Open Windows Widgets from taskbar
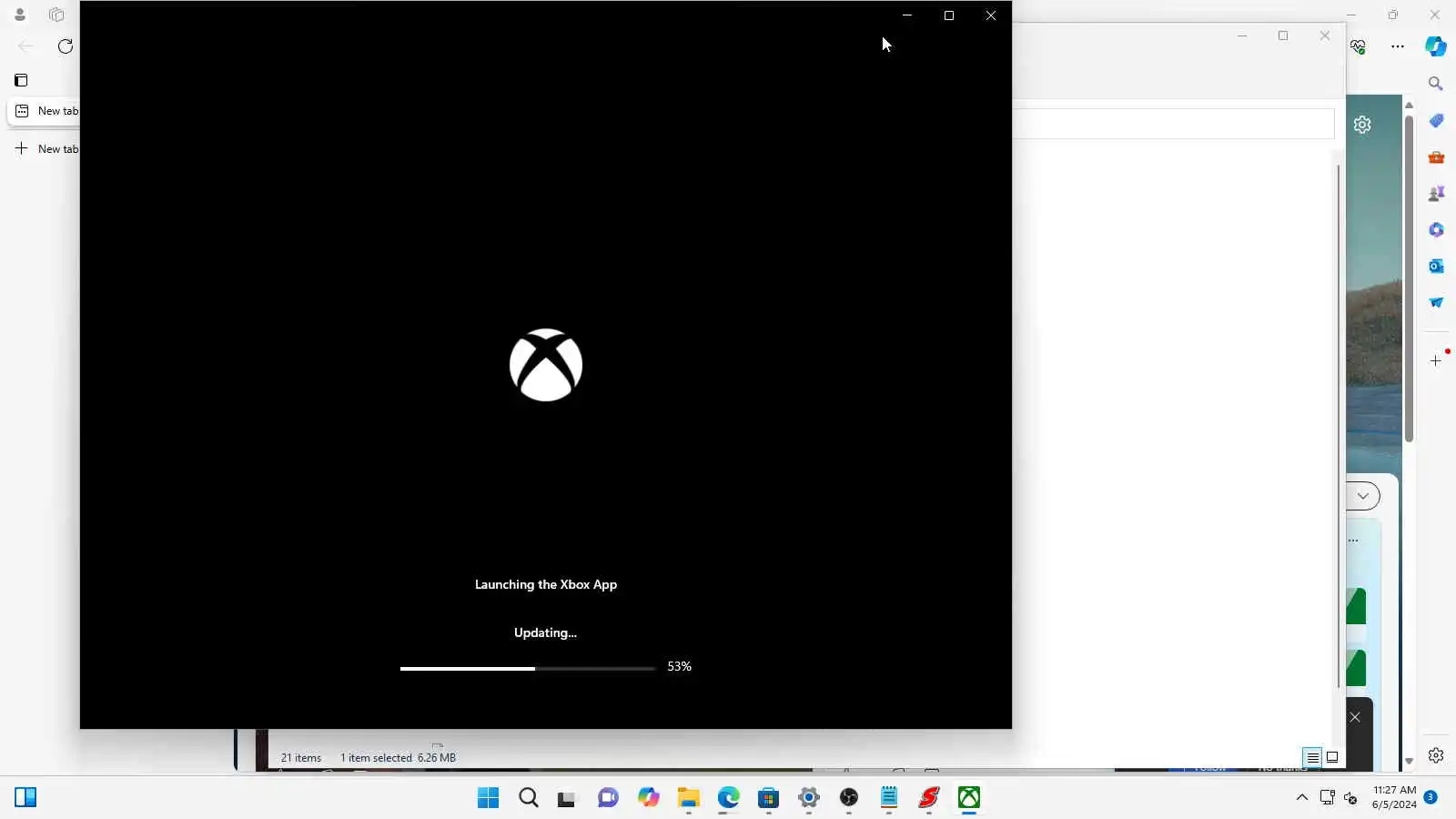The height and width of the screenshot is (819, 1456). [25, 798]
